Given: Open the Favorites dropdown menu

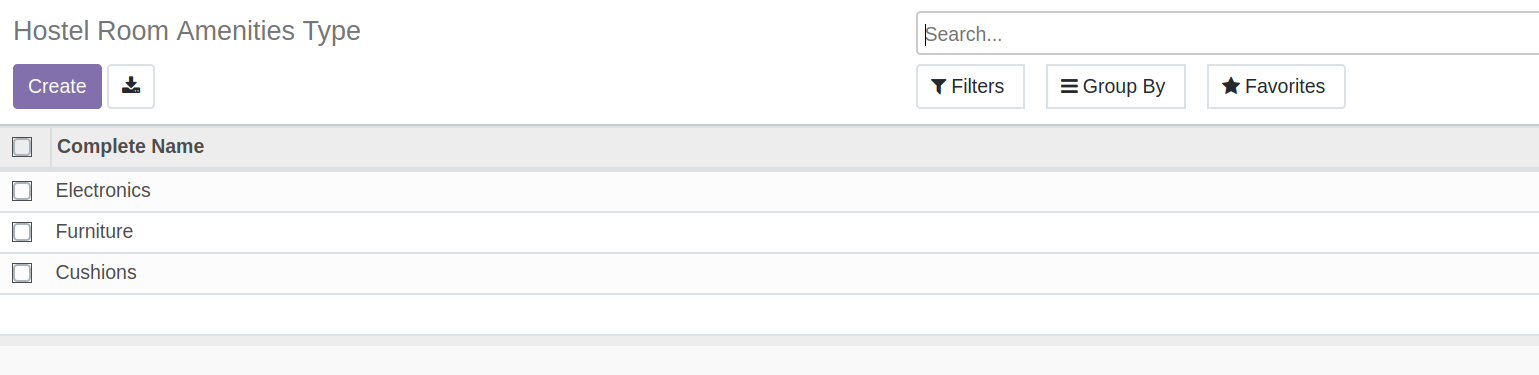Looking at the screenshot, I should click(x=1276, y=86).
